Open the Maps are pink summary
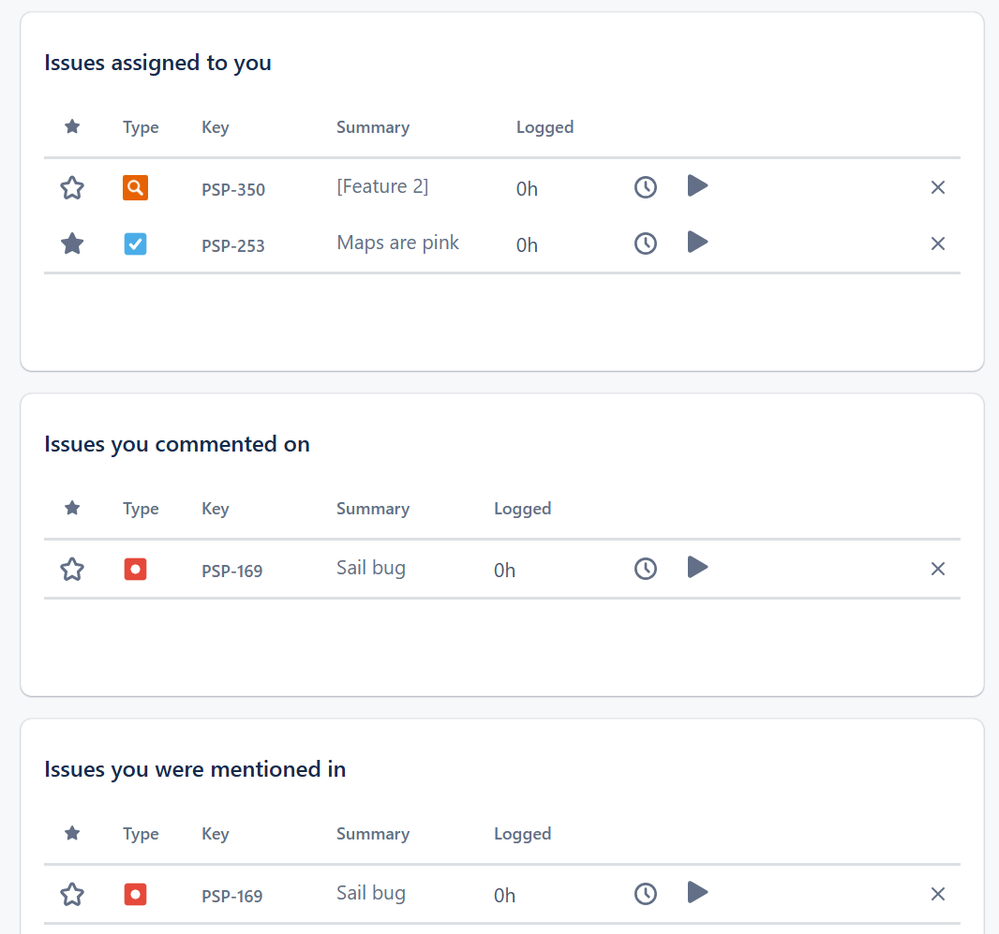The image size is (999, 934). (x=398, y=243)
